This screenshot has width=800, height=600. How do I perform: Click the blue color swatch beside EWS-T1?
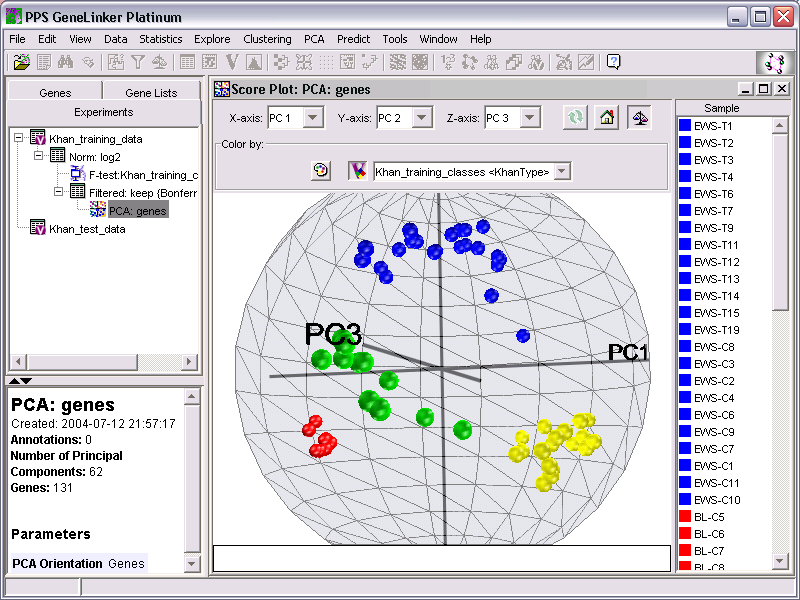pos(685,126)
